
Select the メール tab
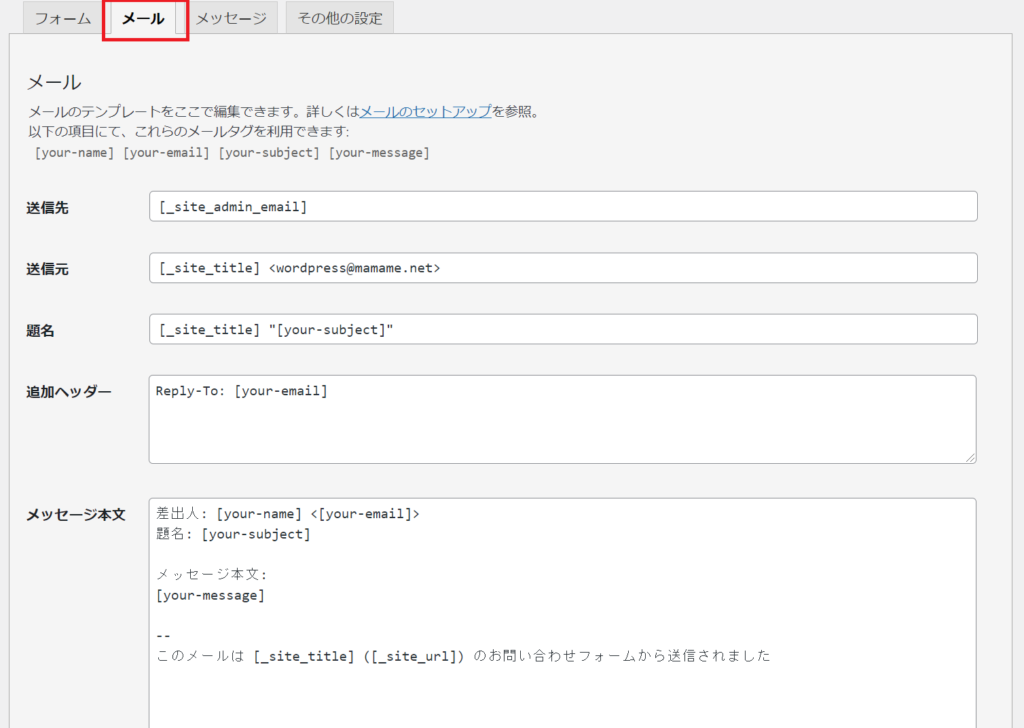tap(143, 18)
